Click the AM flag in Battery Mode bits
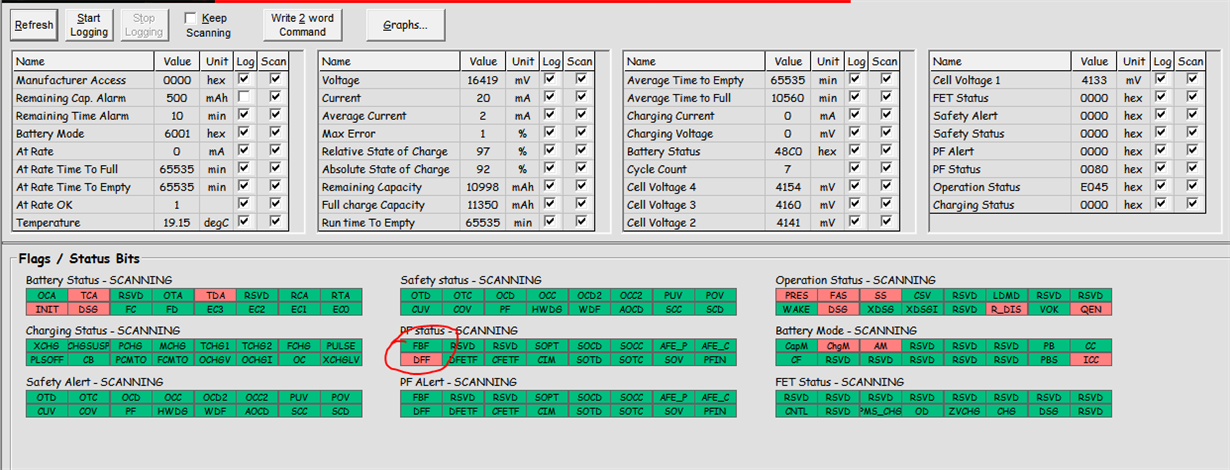Image resolution: width=1230 pixels, height=470 pixels. (880, 346)
